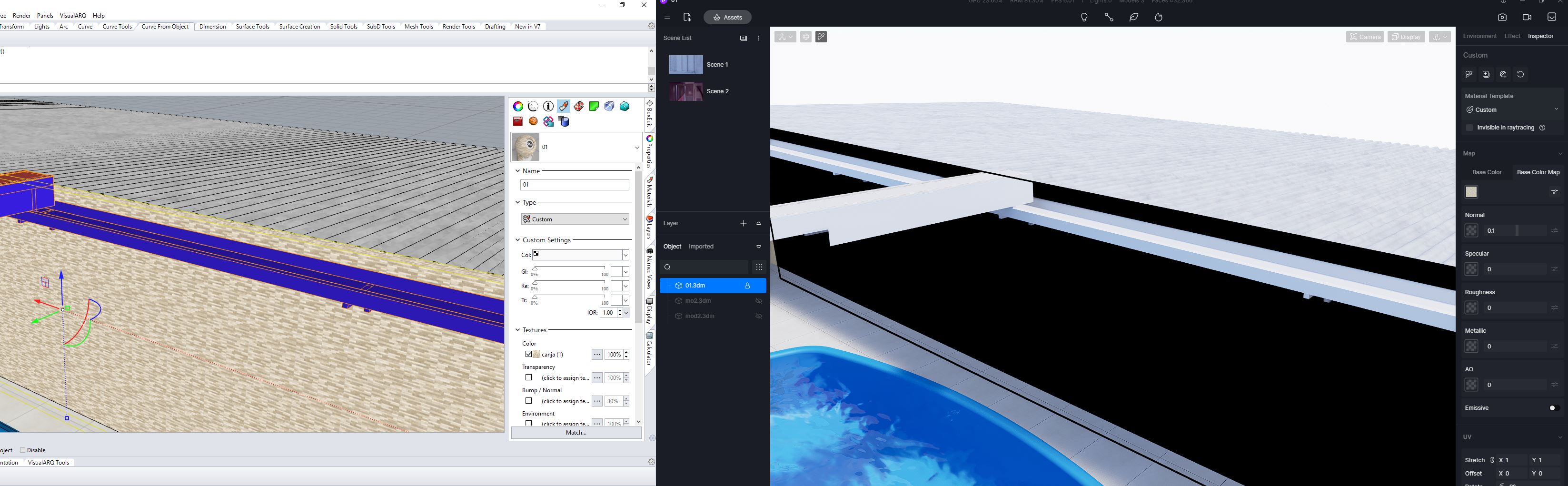Image resolution: width=1568 pixels, height=486 pixels.
Task: Open the Rhino Col: color dropdown
Action: (581, 255)
